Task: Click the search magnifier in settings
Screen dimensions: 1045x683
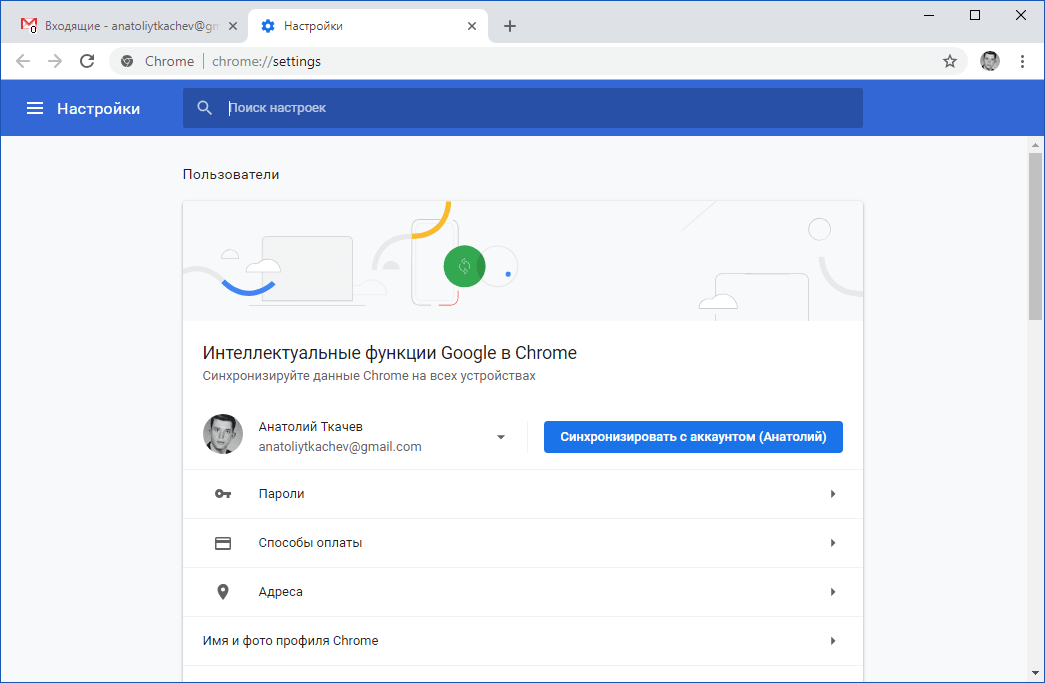Action: click(x=204, y=107)
